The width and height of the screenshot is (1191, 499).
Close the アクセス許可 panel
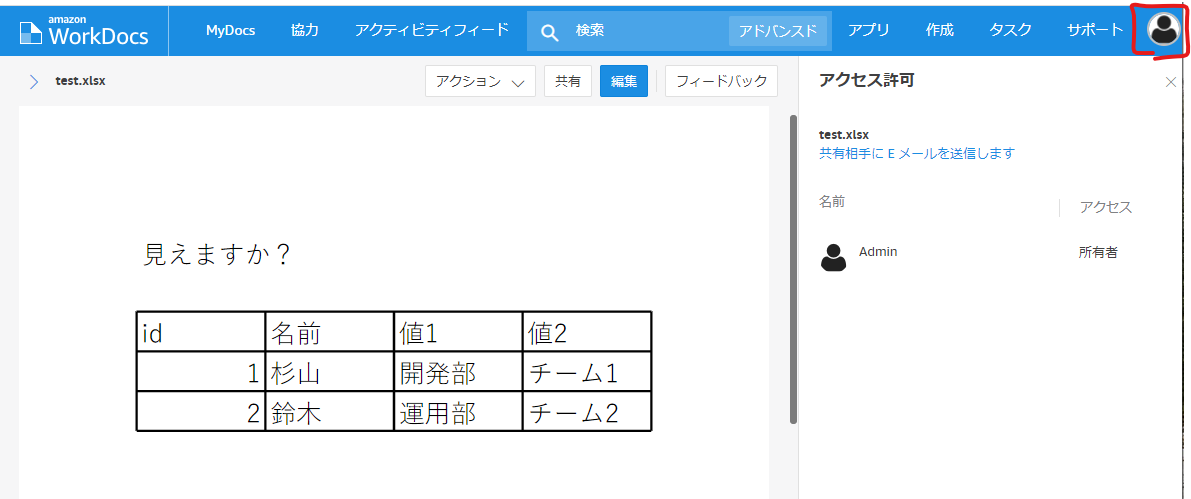(1170, 82)
